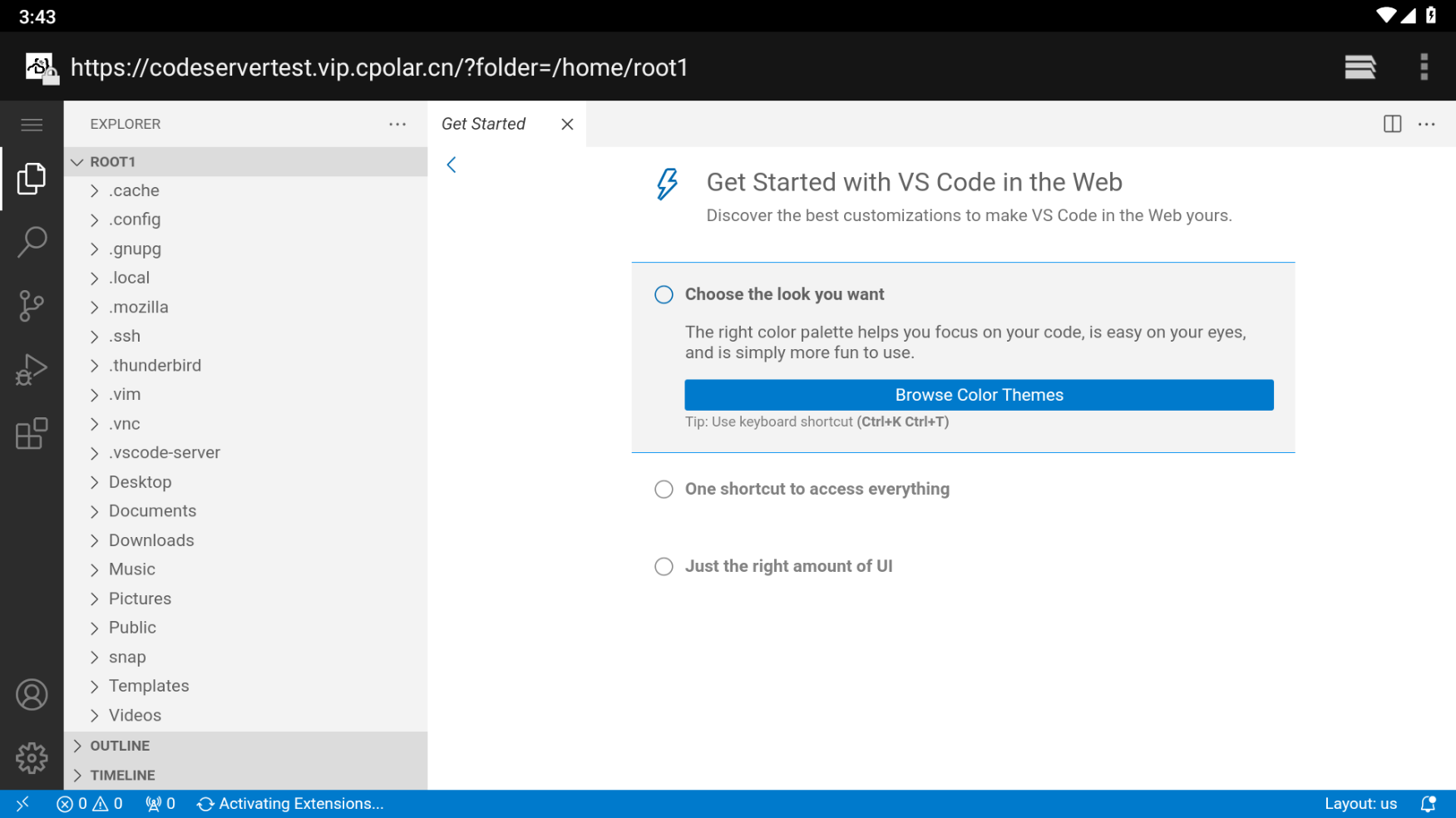Click the browser URL address bar
The height and width of the screenshot is (818, 1456).
click(379, 67)
